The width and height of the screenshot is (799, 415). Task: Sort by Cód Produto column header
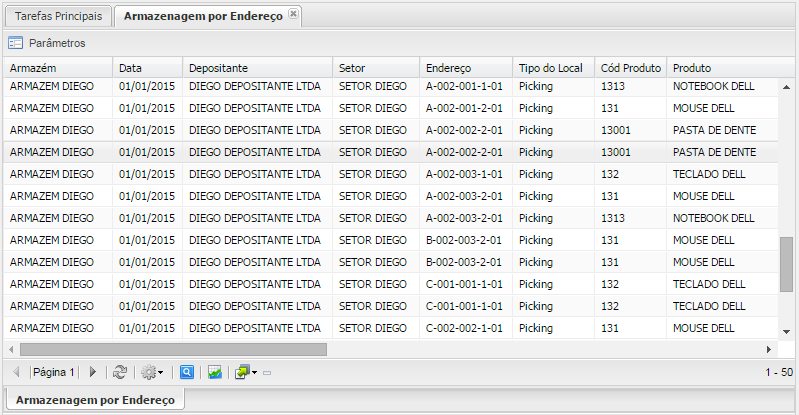630,68
